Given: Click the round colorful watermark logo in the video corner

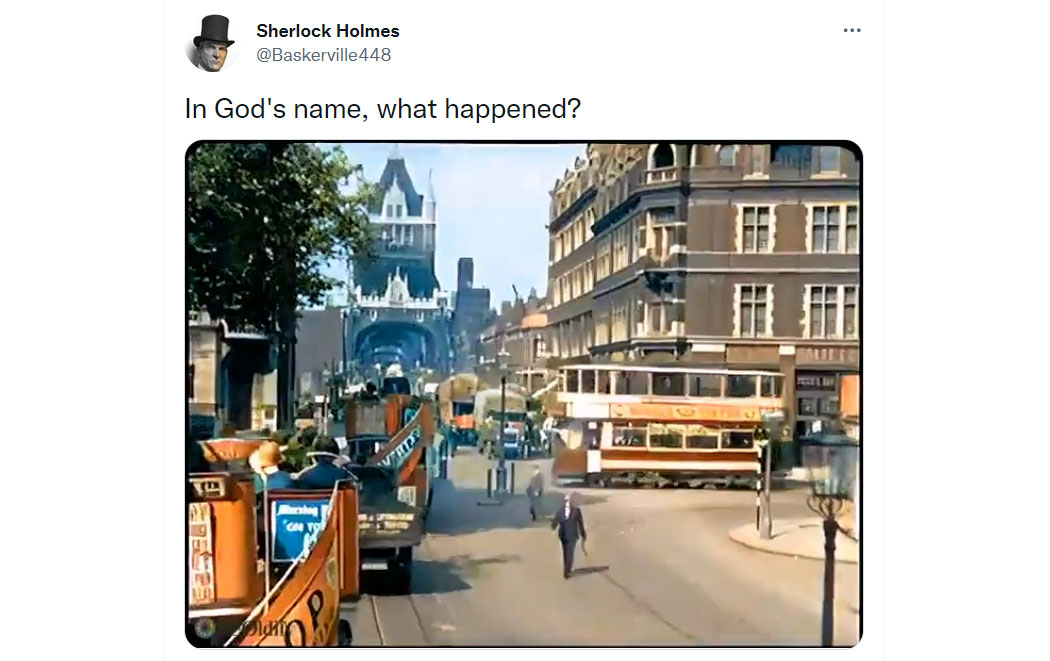Looking at the screenshot, I should 205,628.
